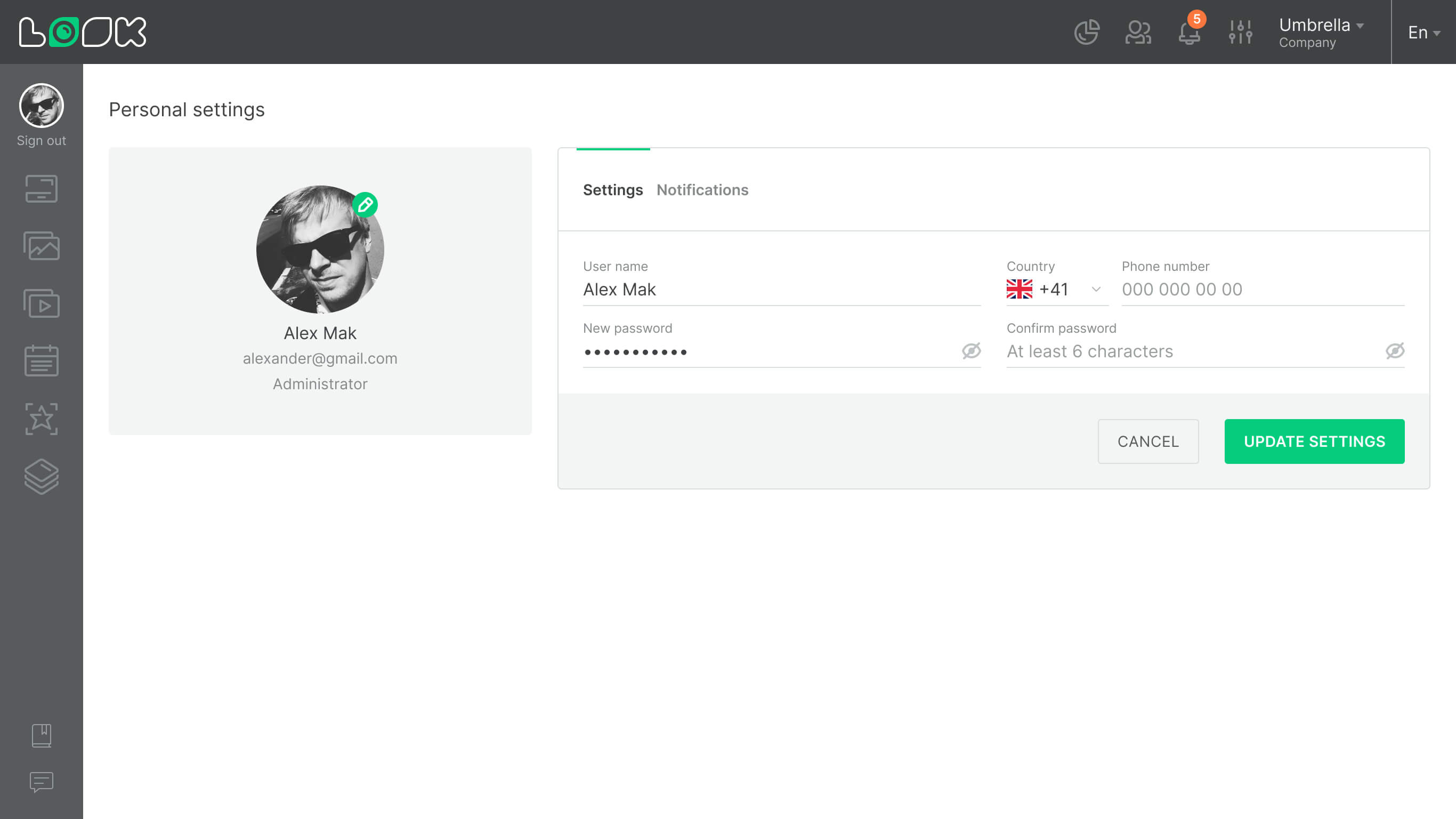The height and width of the screenshot is (819, 1456).
Task: Show the New password field text
Action: pyautogui.click(x=971, y=351)
